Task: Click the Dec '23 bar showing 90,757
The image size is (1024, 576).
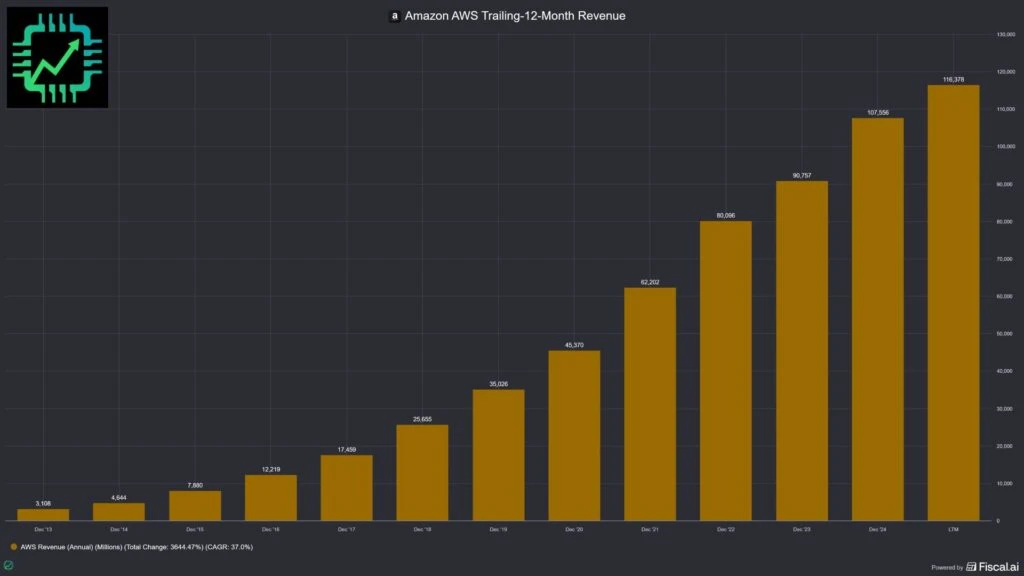Action: tap(801, 350)
